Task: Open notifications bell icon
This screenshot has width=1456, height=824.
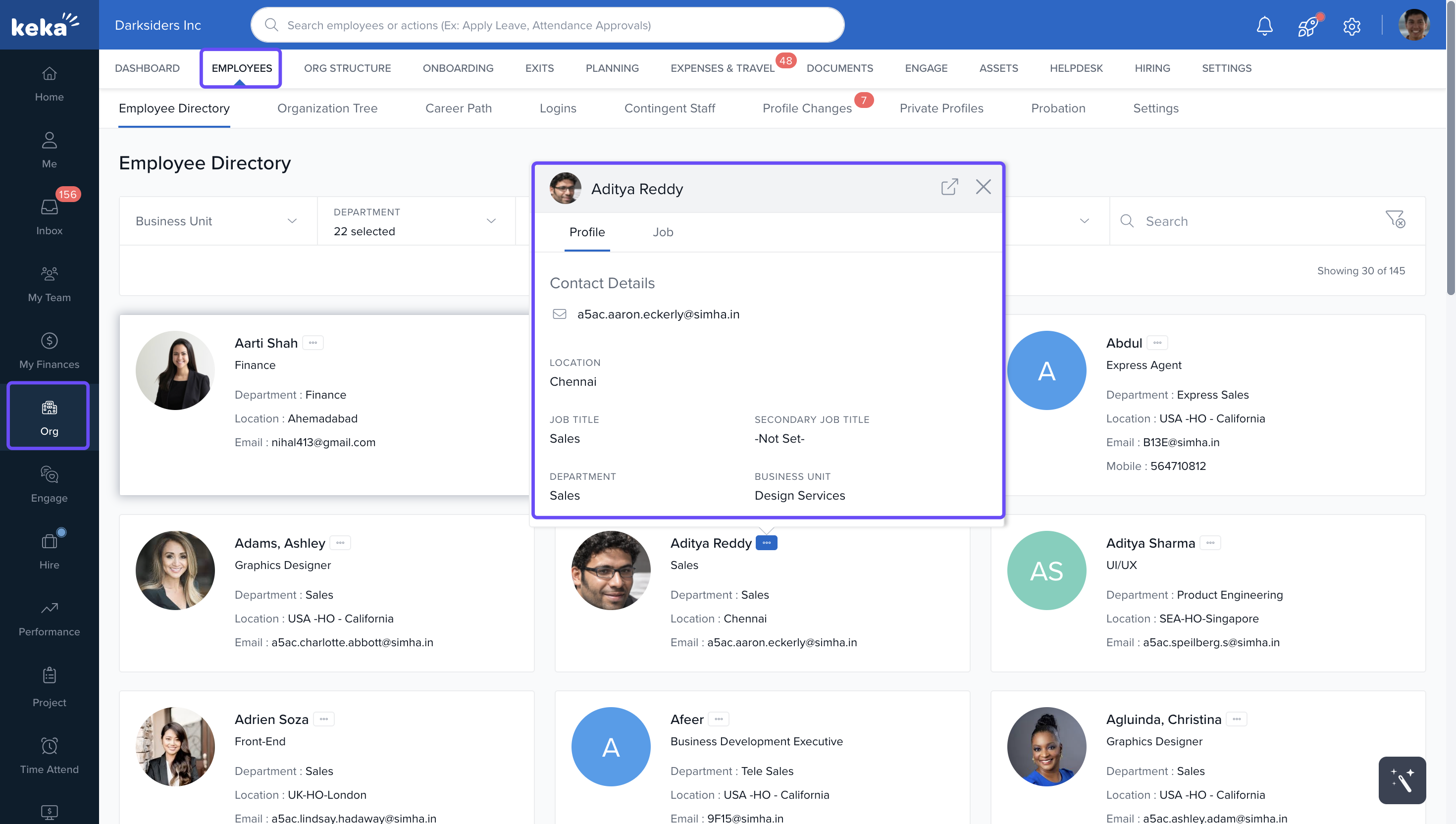Action: 1264,25
